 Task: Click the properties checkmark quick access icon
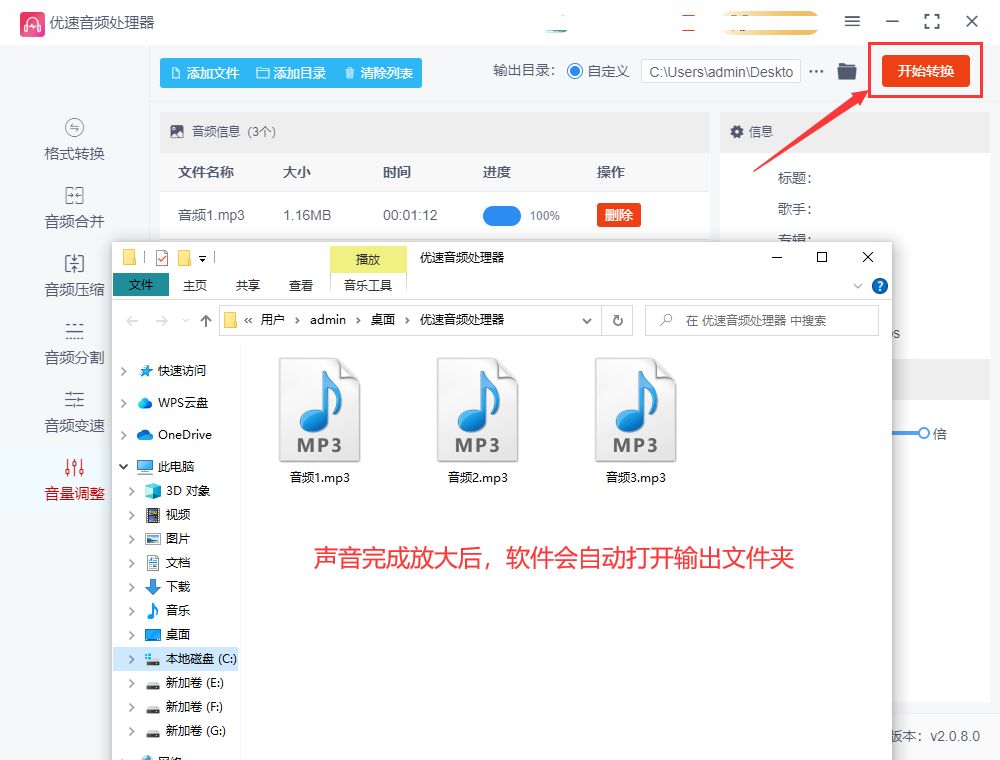click(x=162, y=258)
